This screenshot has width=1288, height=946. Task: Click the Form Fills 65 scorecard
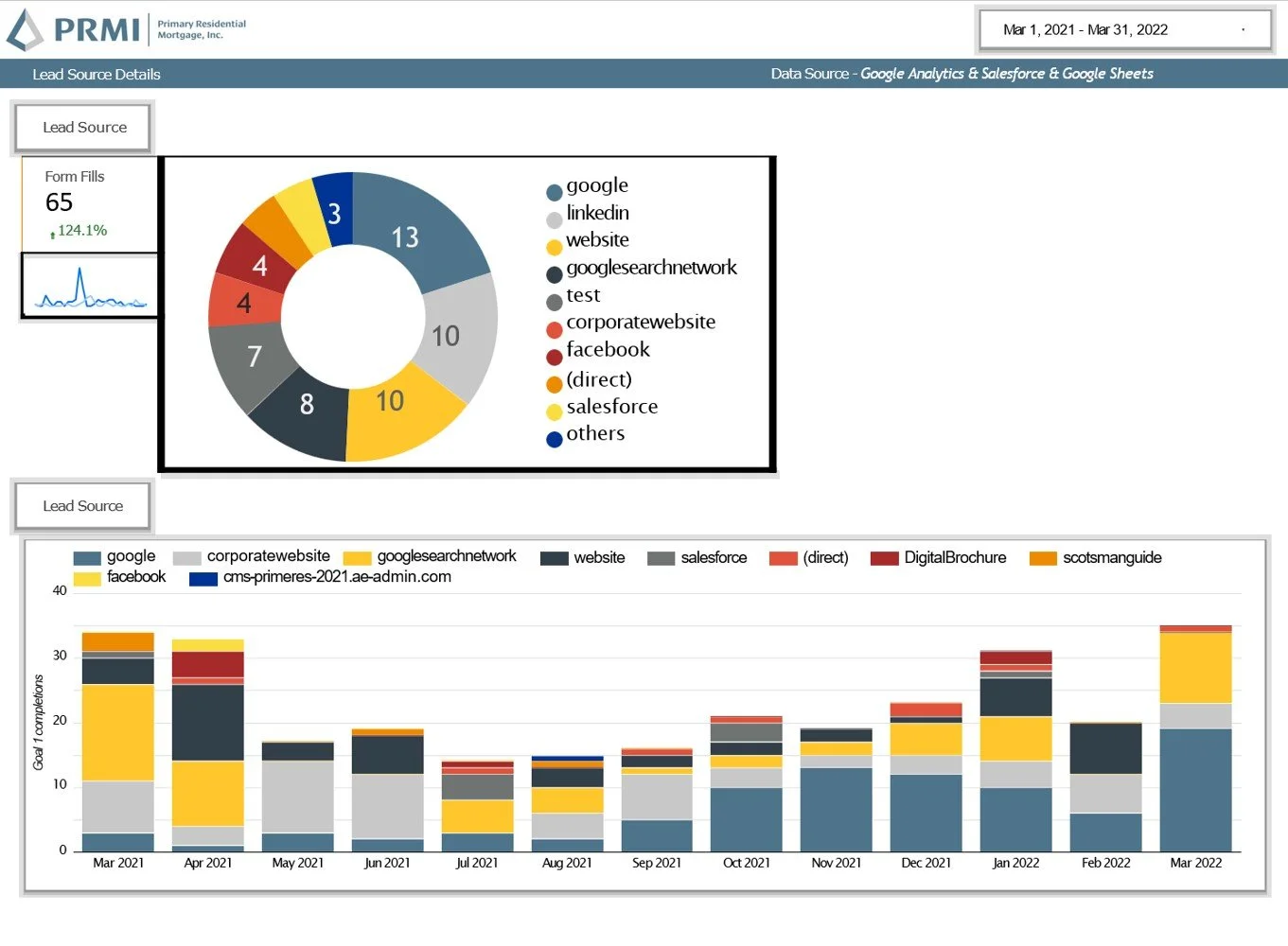coord(89,204)
